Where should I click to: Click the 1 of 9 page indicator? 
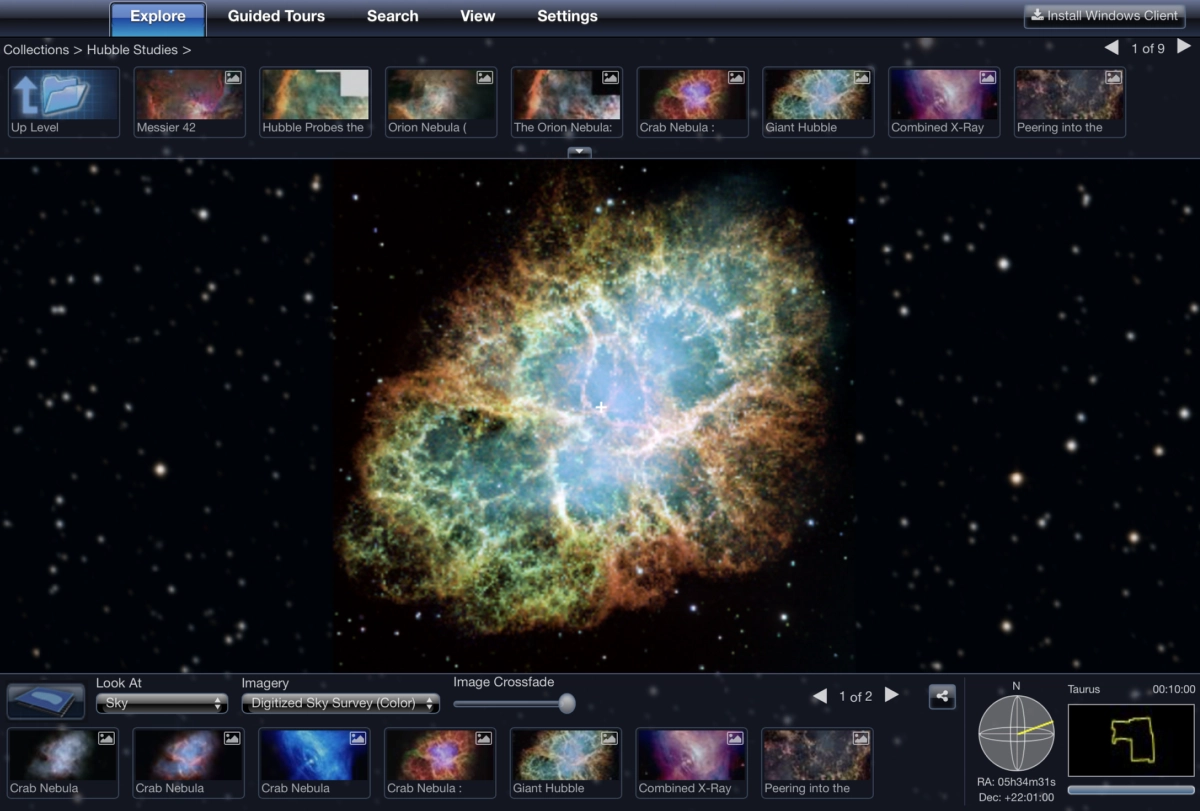click(1147, 48)
